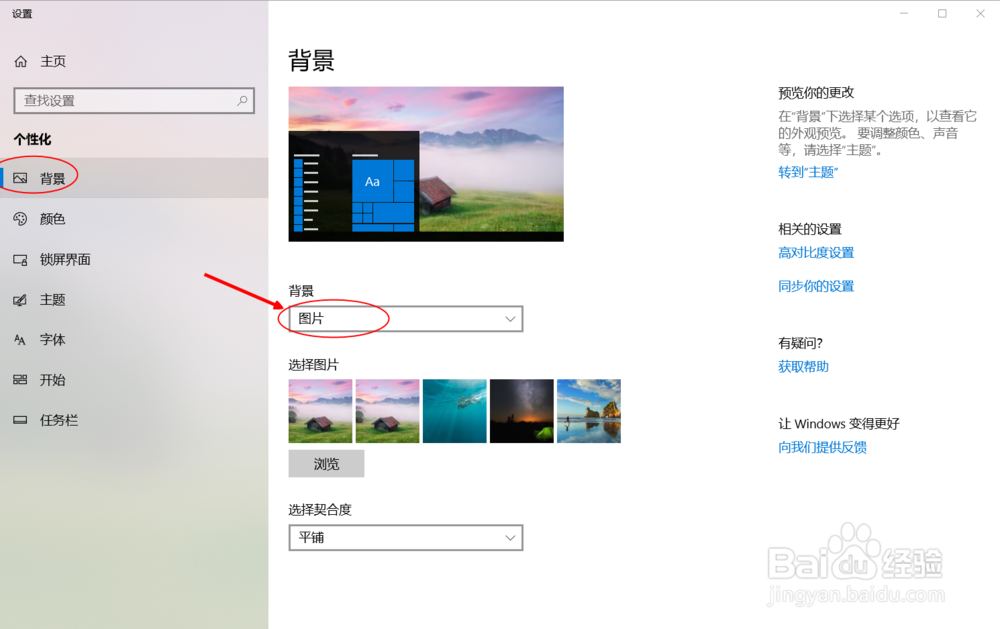Click the 获取帮助 link
The height and width of the screenshot is (629, 1000).
(x=803, y=366)
